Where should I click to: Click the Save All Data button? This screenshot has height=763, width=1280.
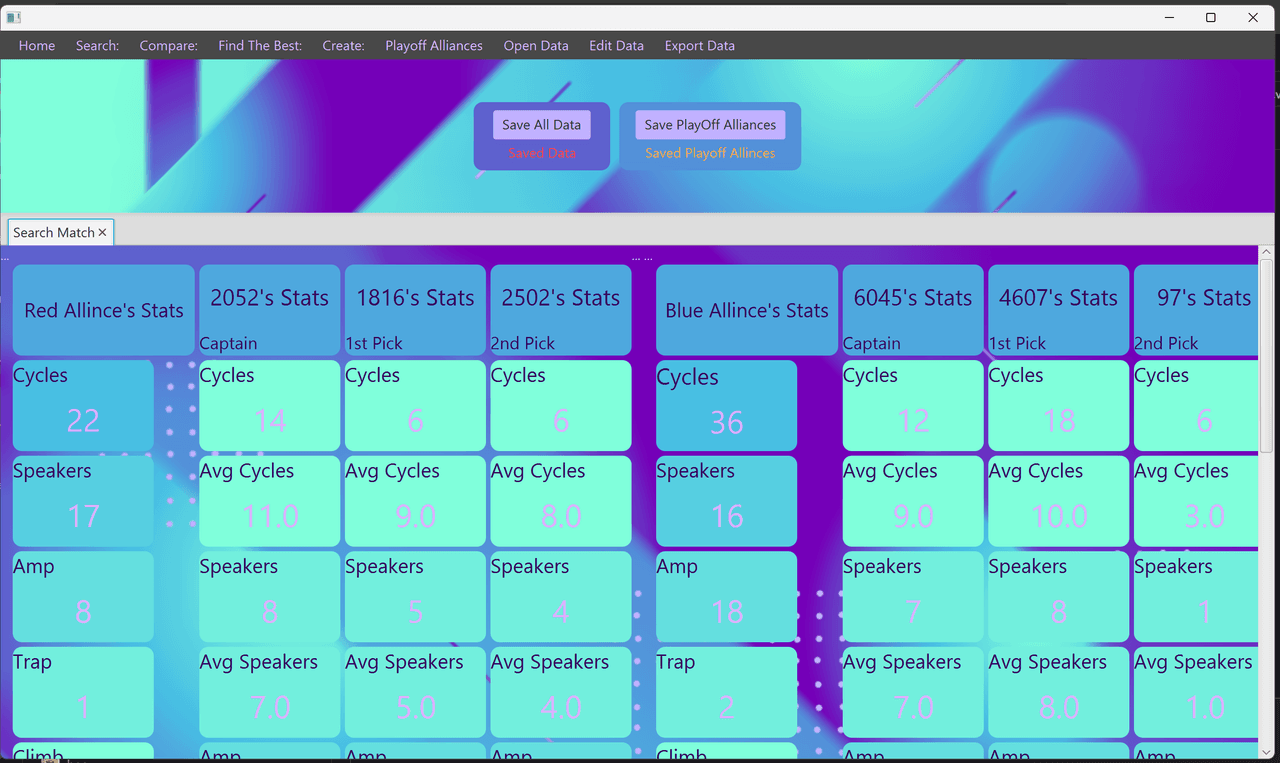pos(541,125)
